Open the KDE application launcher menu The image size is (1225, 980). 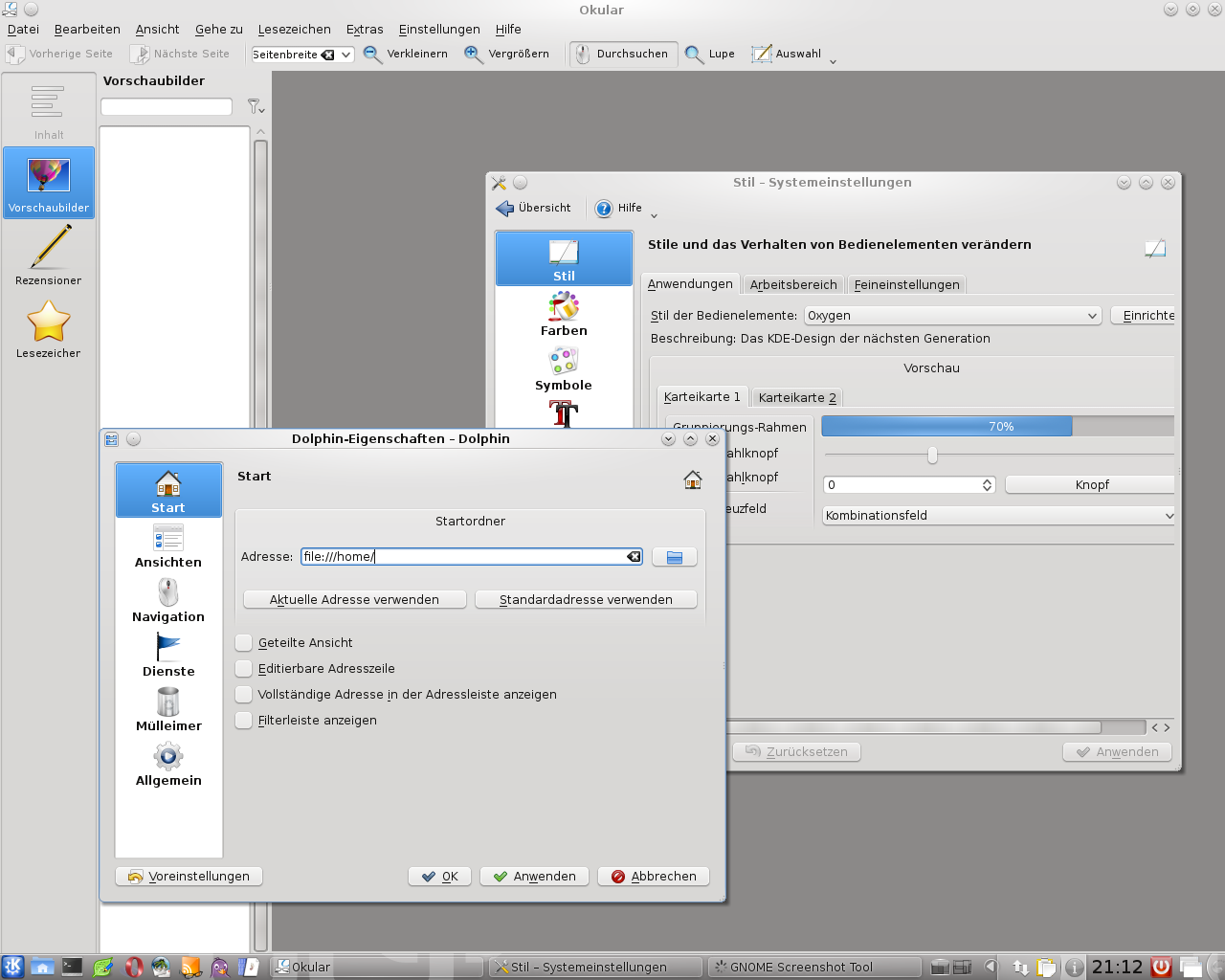pos(13,967)
